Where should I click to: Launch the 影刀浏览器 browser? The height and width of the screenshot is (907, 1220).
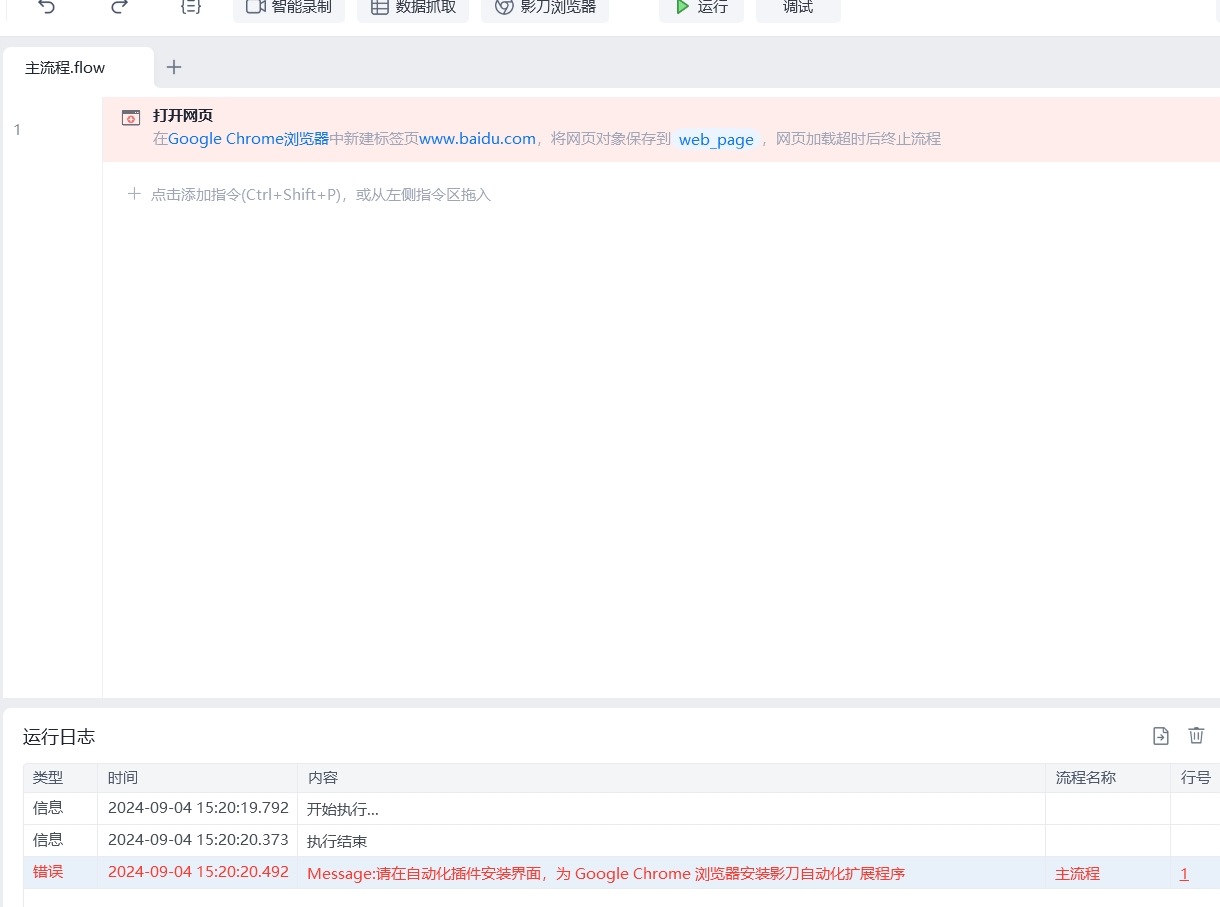click(x=545, y=8)
